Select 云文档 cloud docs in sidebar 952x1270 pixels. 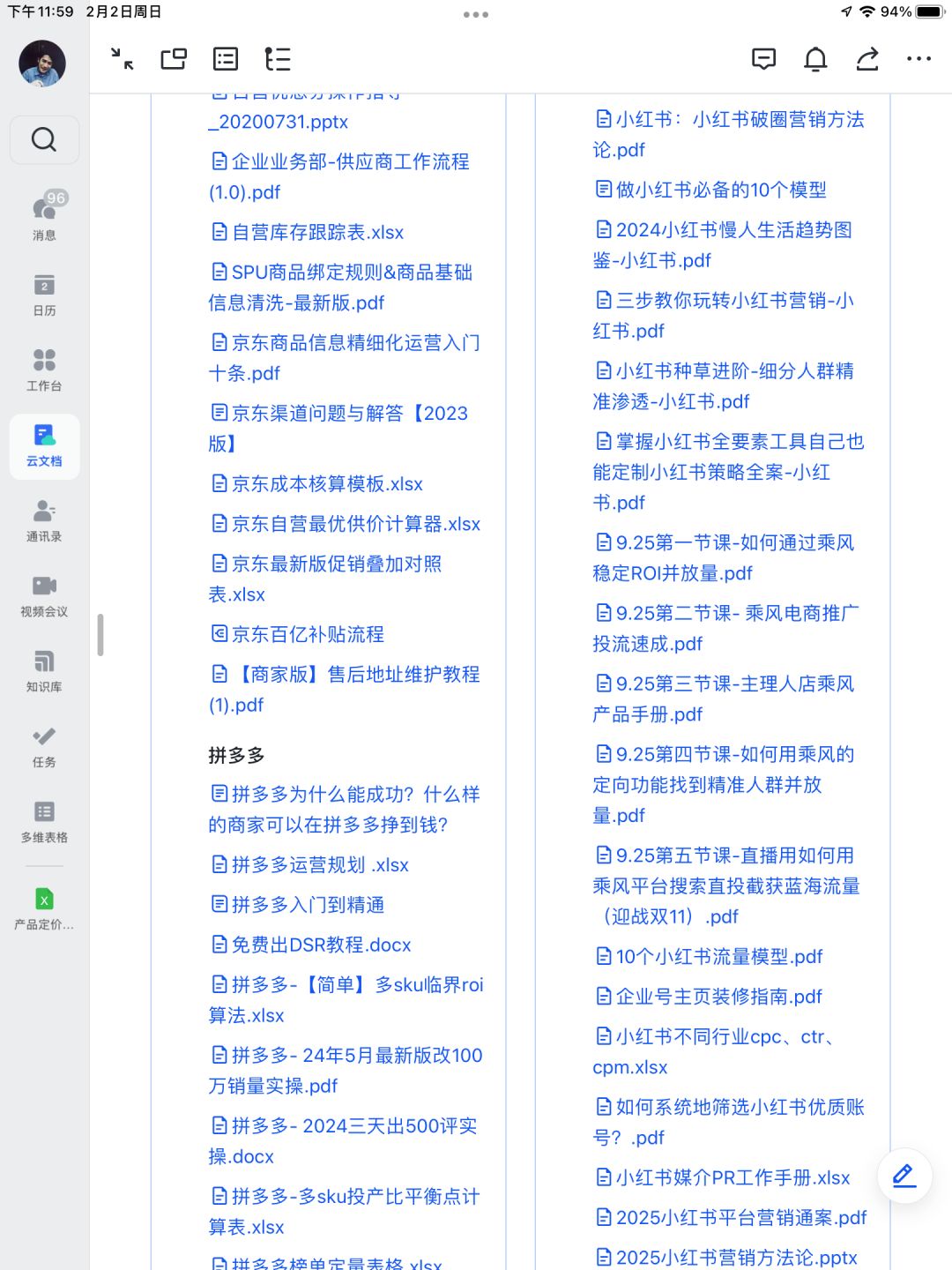click(44, 445)
